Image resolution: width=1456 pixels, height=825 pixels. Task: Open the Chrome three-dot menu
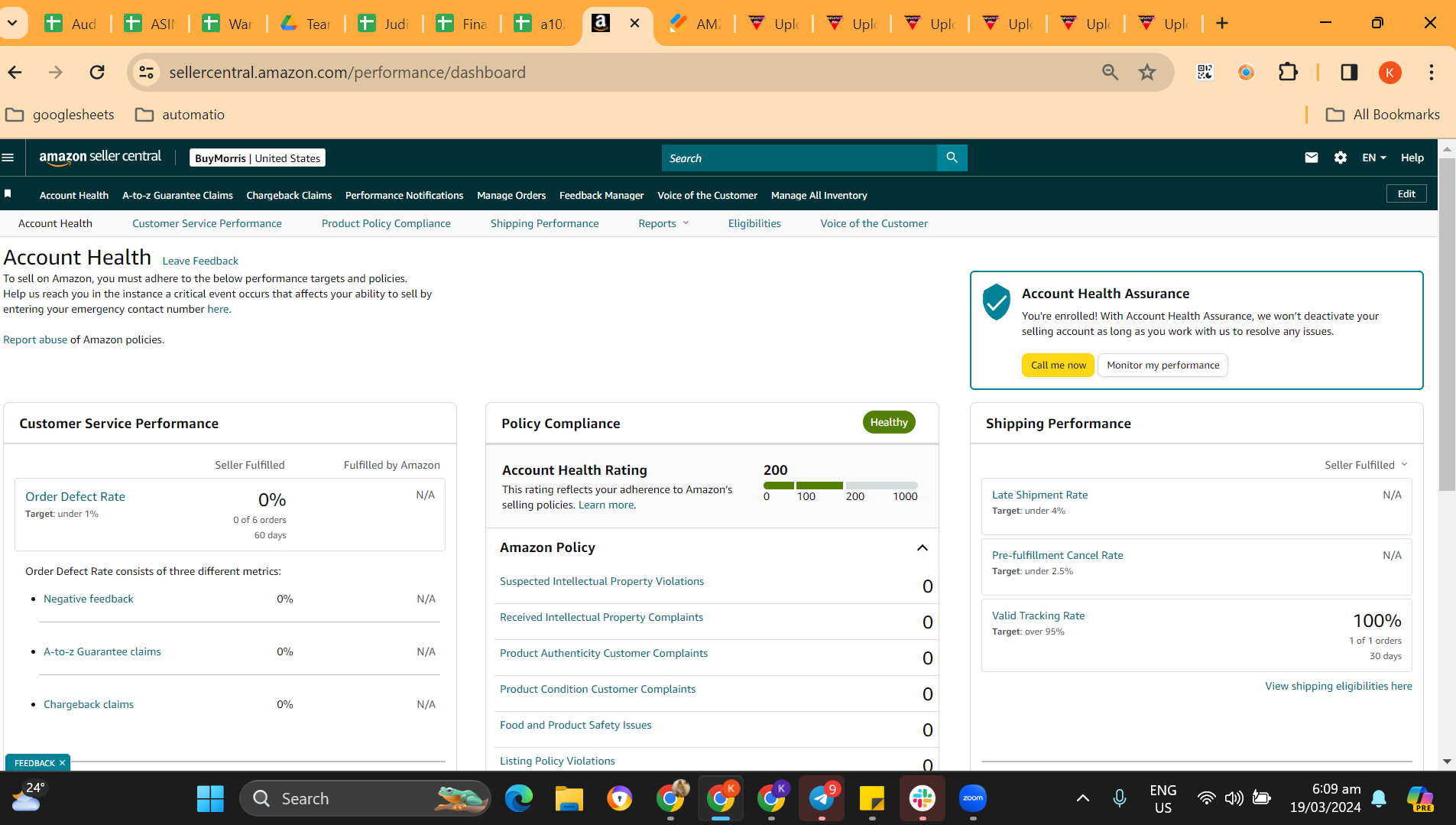click(1432, 72)
